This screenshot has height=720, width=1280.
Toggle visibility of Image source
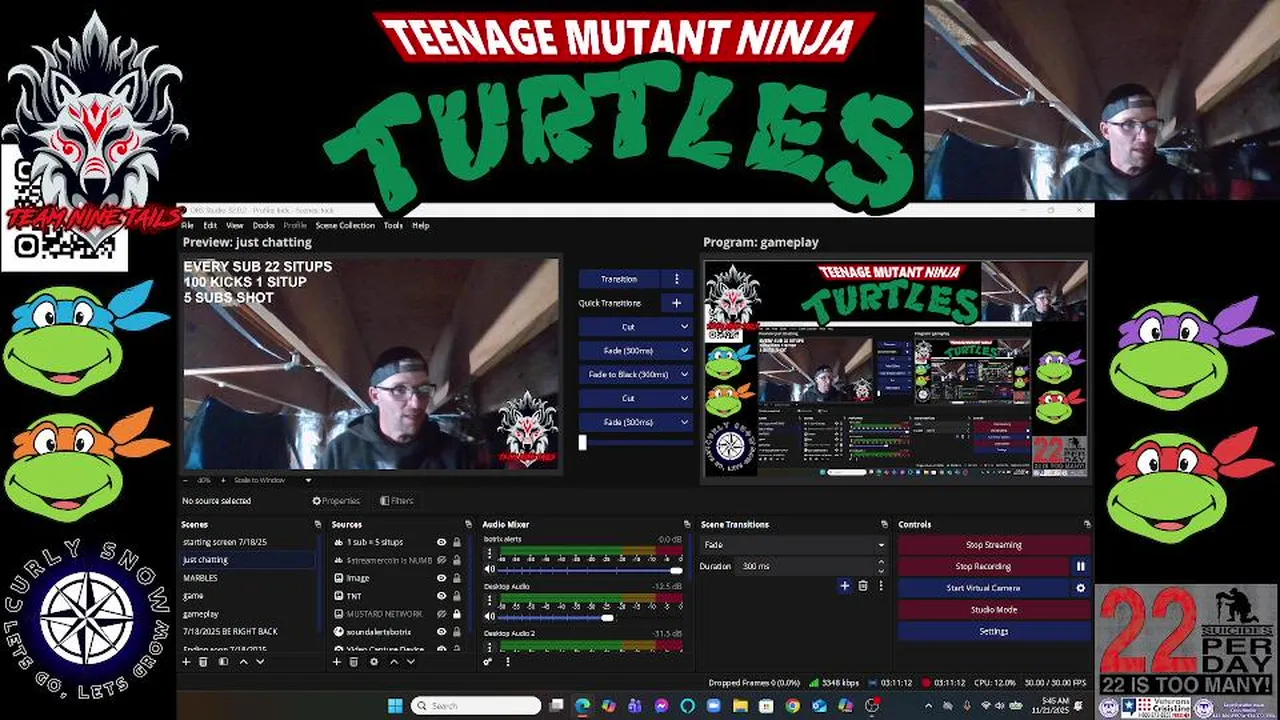click(x=441, y=578)
